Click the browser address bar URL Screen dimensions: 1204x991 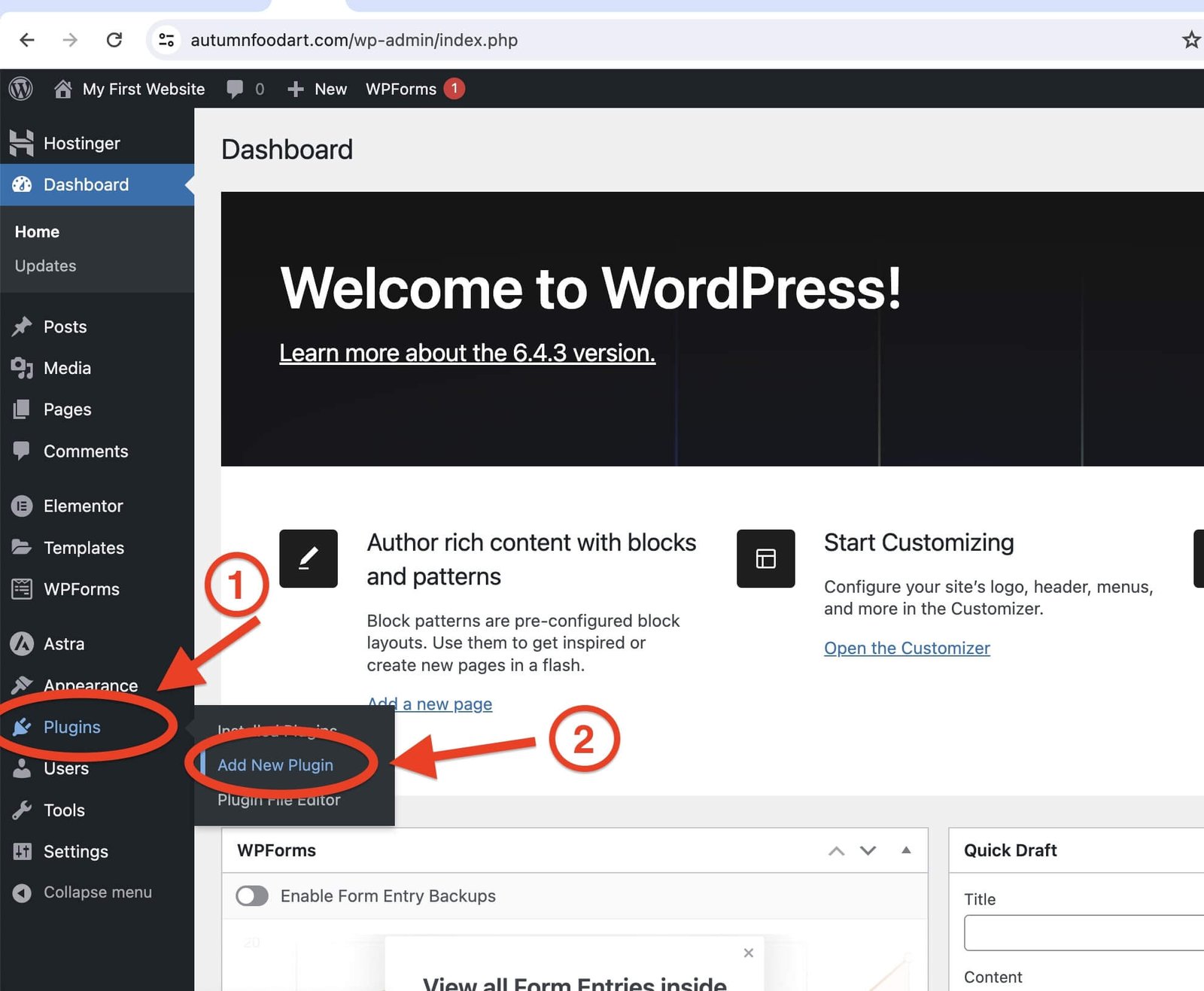point(354,40)
